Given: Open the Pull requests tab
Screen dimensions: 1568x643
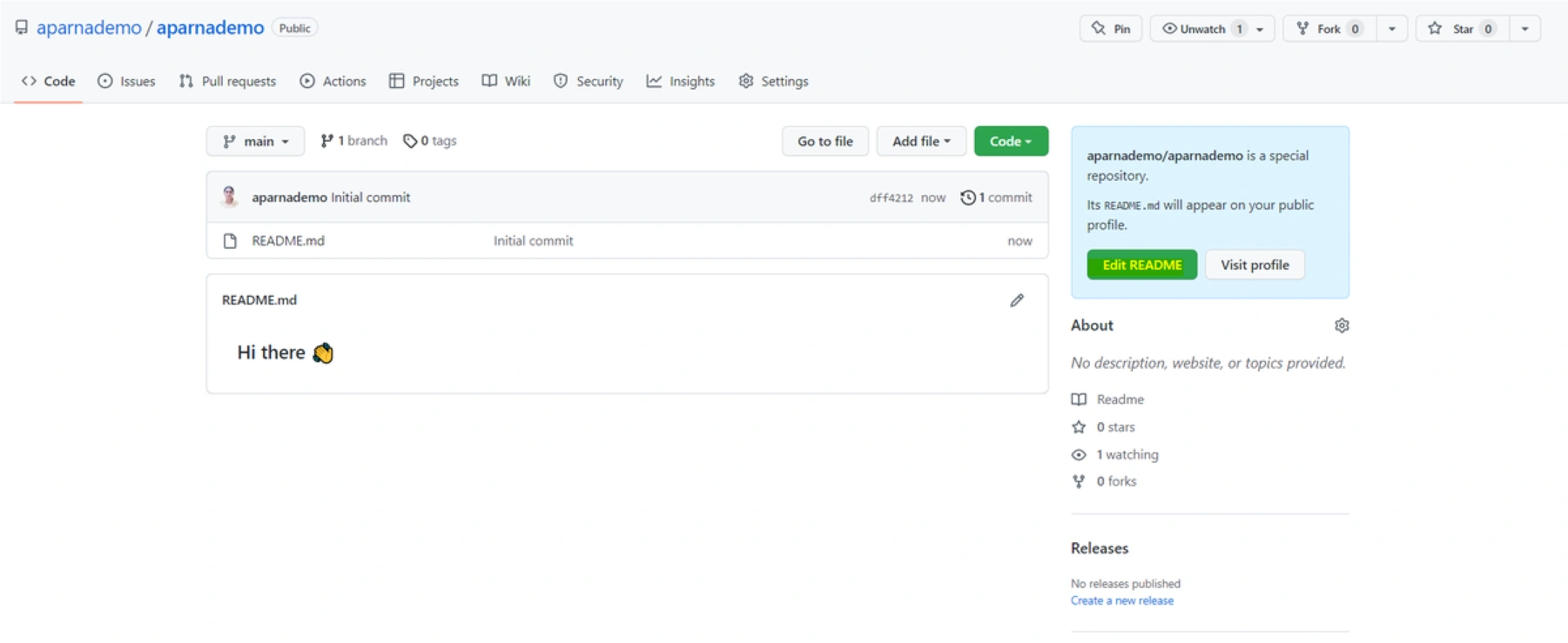Looking at the screenshot, I should click(x=227, y=81).
